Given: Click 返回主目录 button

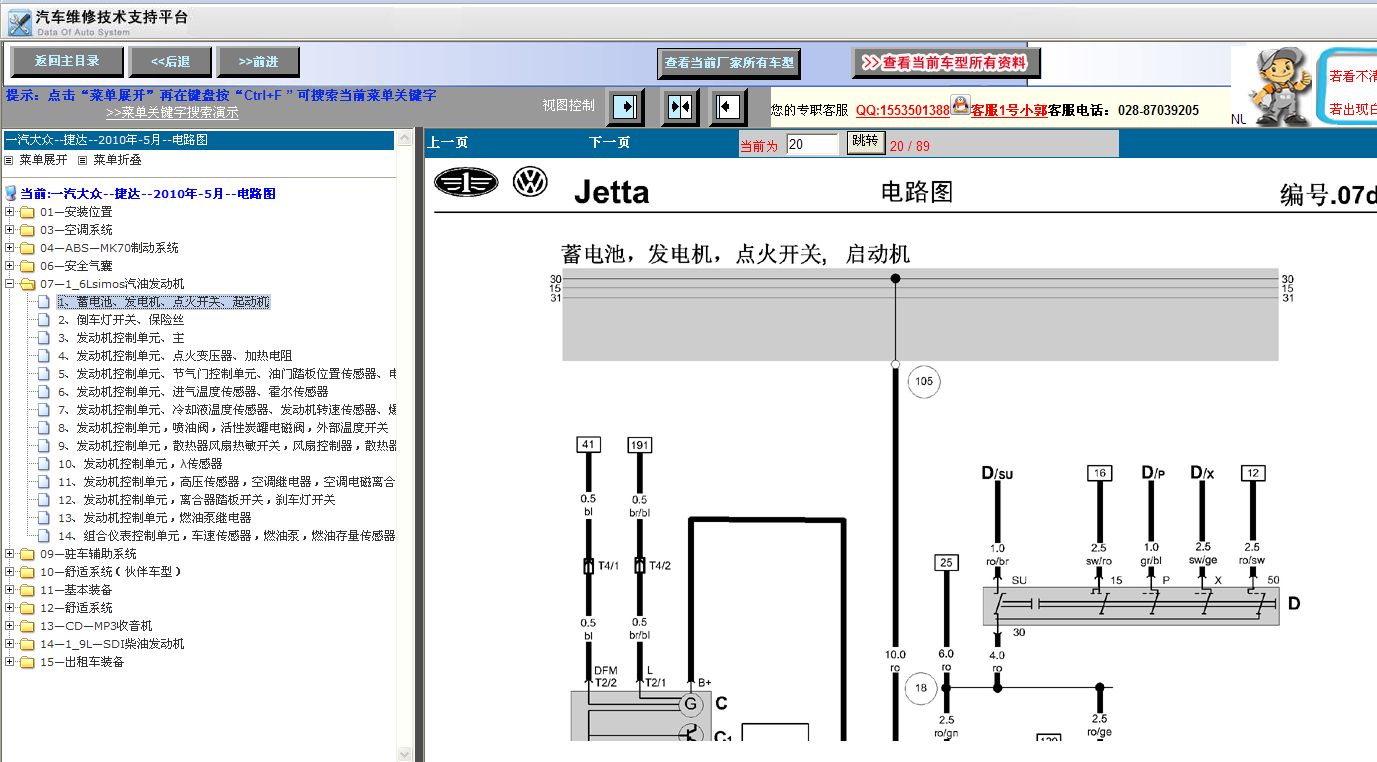Looking at the screenshot, I should pyautogui.click(x=67, y=62).
